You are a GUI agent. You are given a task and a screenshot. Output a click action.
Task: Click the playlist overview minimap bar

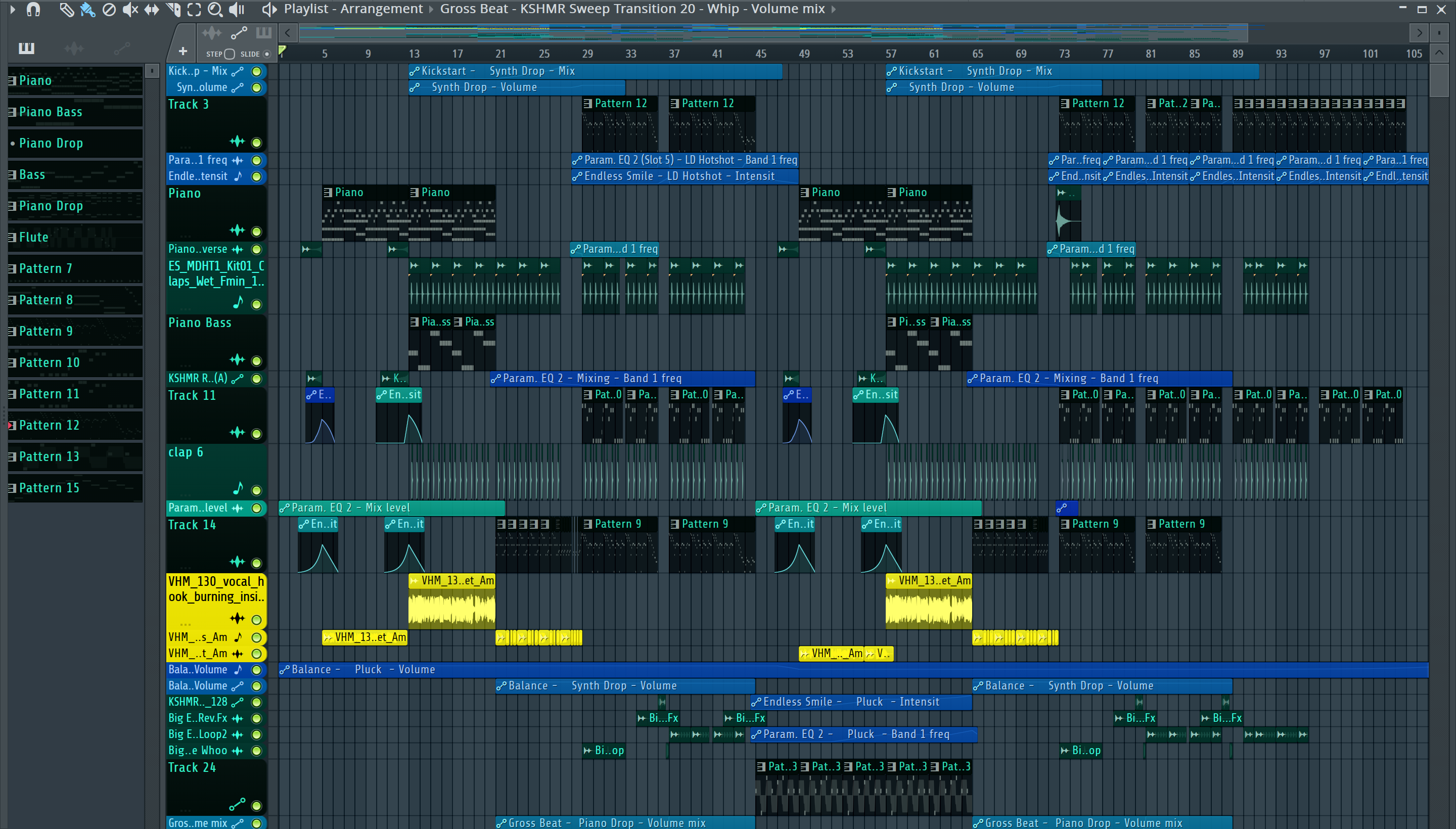773,33
